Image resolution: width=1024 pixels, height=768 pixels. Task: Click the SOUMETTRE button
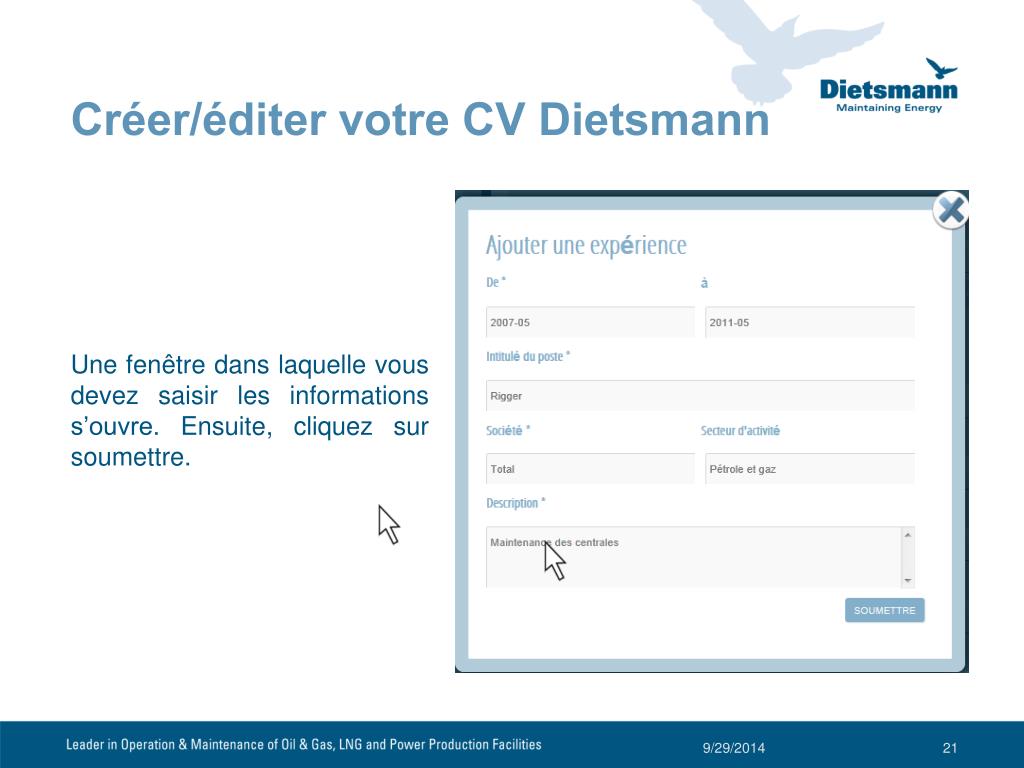[884, 610]
